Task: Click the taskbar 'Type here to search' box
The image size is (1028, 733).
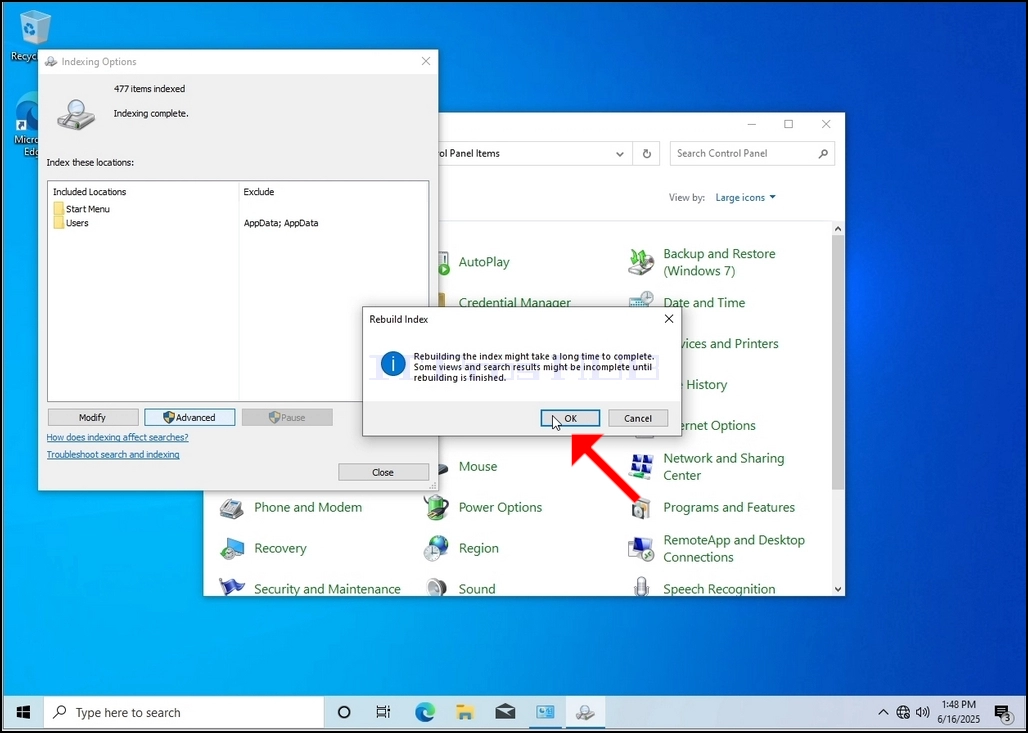Action: point(184,712)
